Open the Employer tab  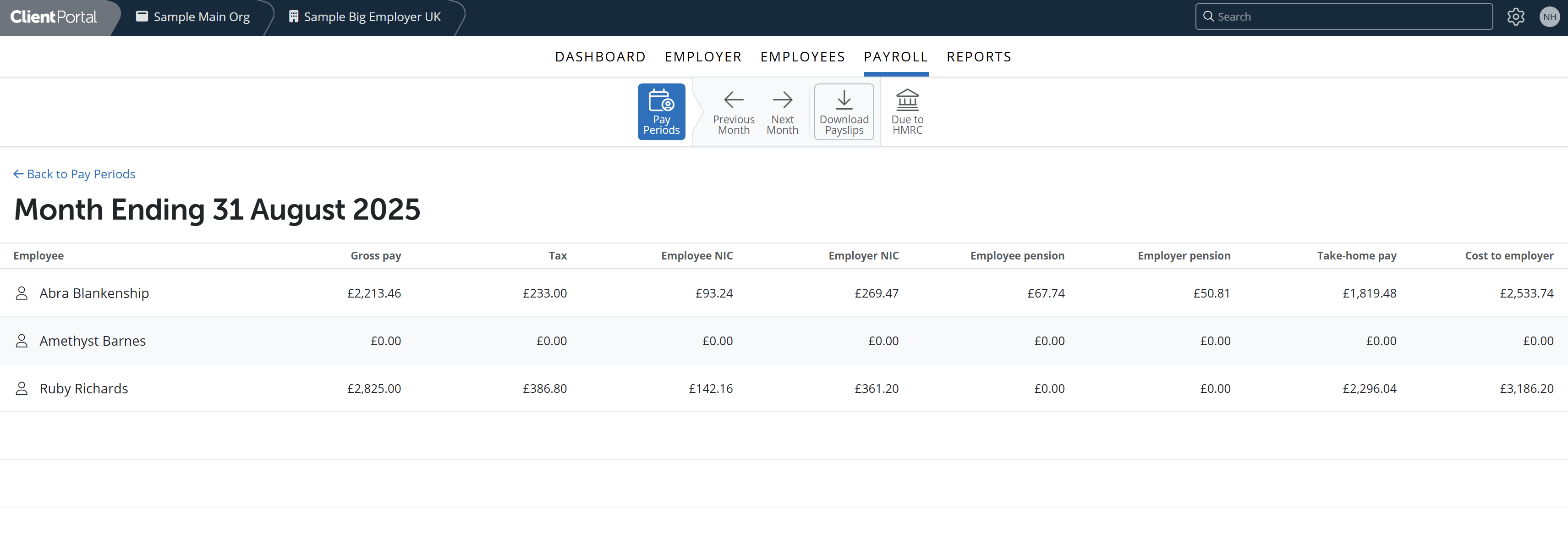tap(703, 57)
